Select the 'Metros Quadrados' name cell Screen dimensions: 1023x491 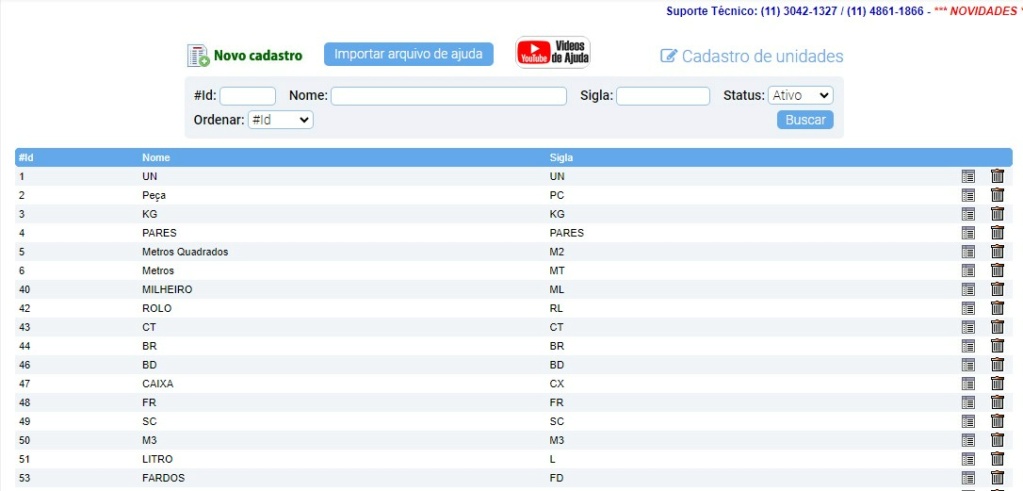pyautogui.click(x=185, y=252)
